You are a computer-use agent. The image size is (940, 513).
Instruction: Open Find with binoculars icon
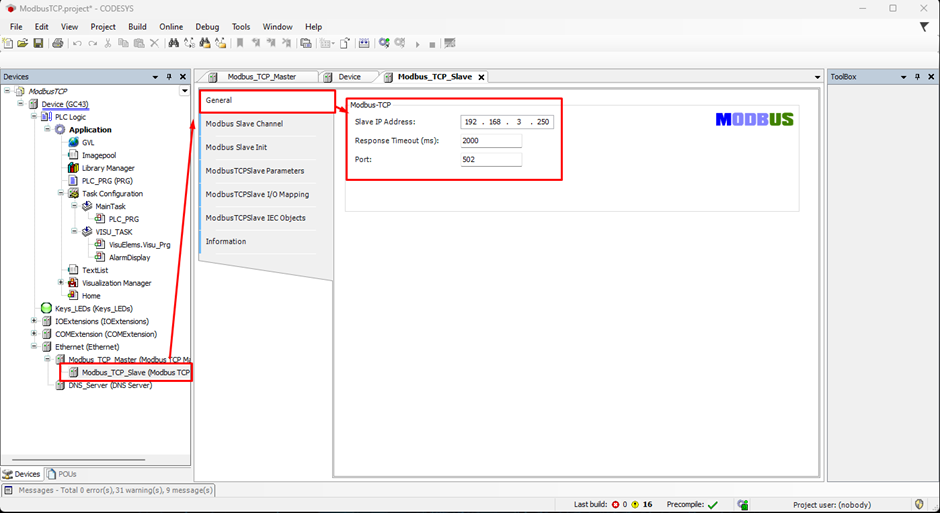[174, 43]
